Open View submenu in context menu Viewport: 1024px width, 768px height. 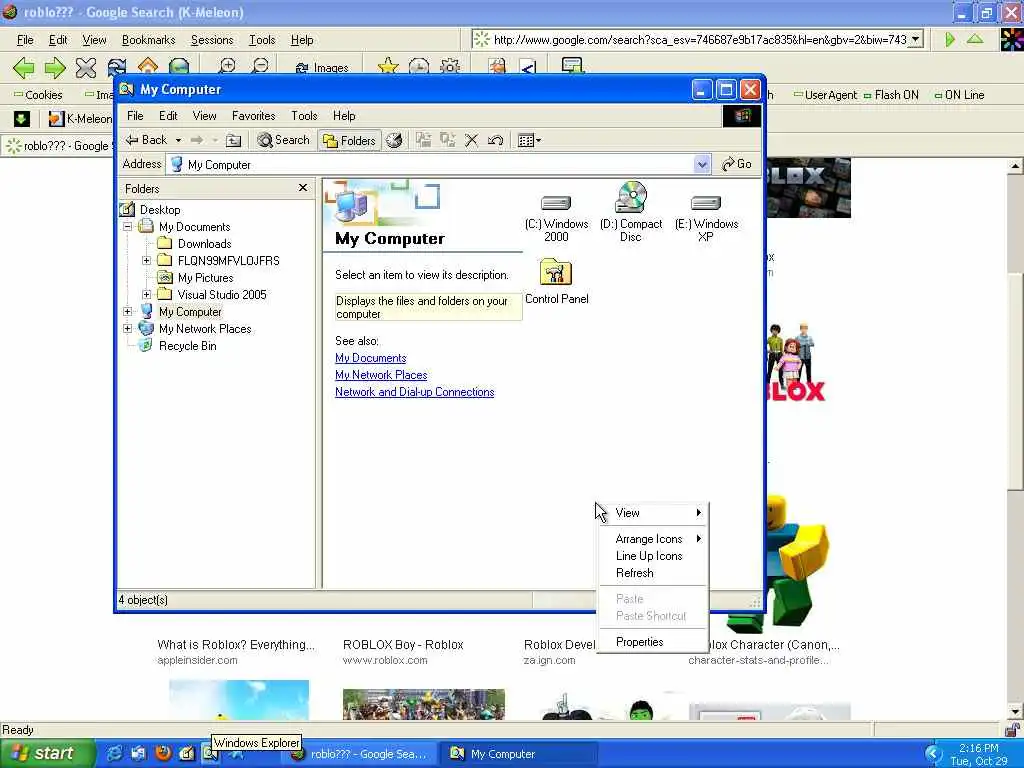[x=653, y=513]
